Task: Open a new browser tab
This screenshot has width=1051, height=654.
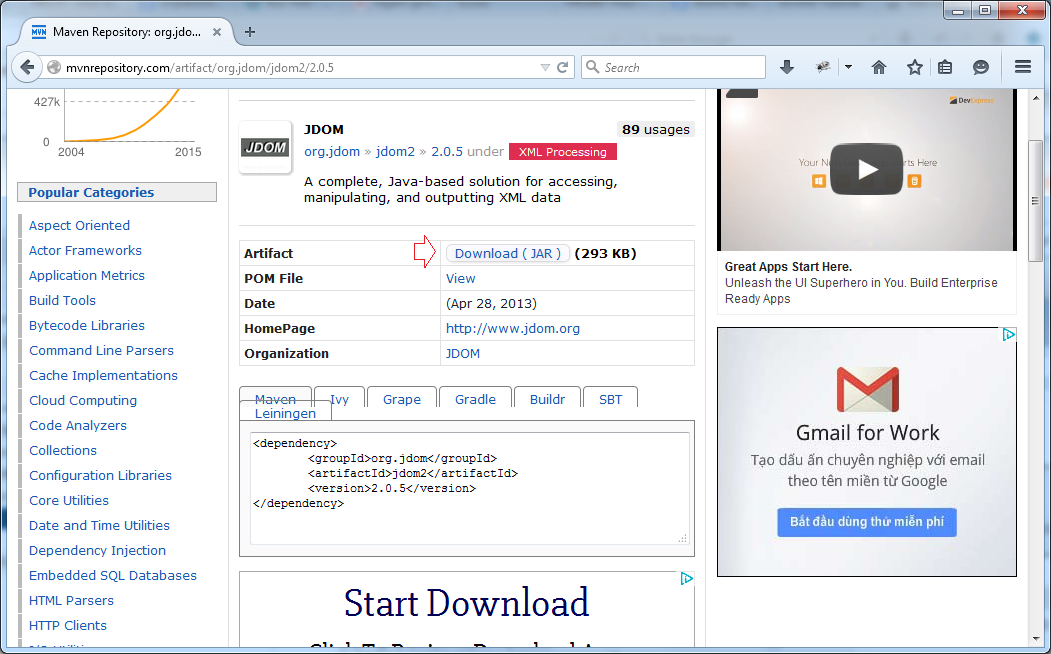Action: pos(249,31)
